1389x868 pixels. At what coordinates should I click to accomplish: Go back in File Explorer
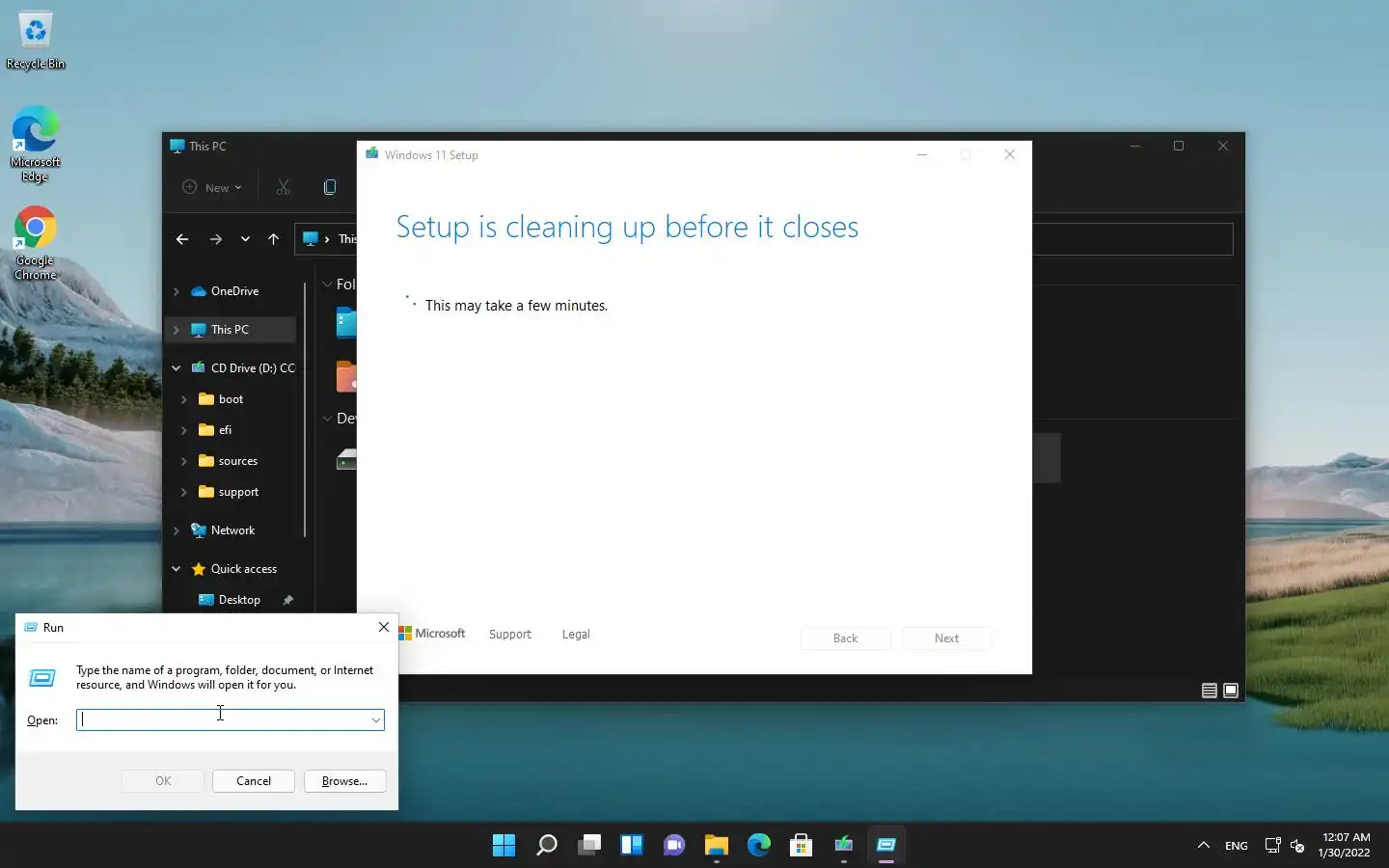point(182,239)
